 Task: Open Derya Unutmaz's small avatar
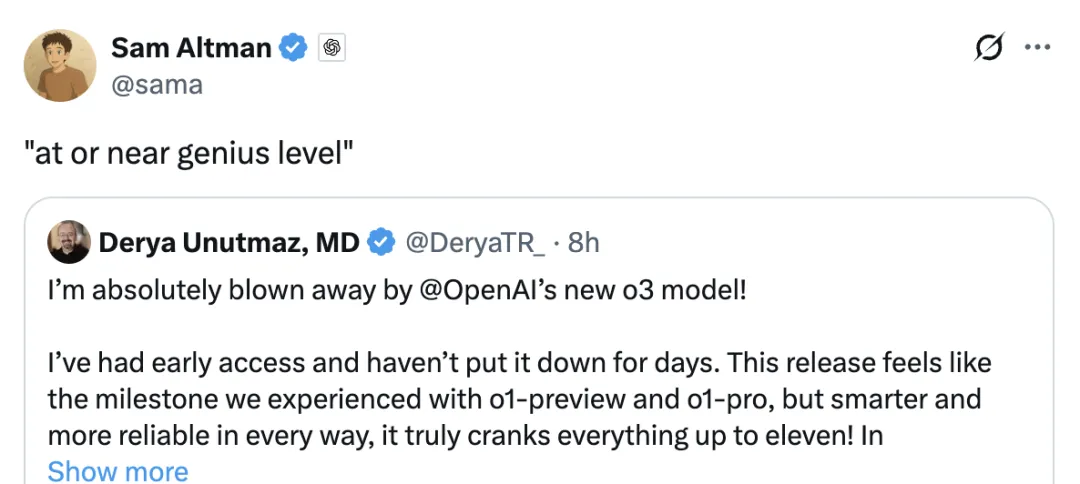click(x=68, y=241)
